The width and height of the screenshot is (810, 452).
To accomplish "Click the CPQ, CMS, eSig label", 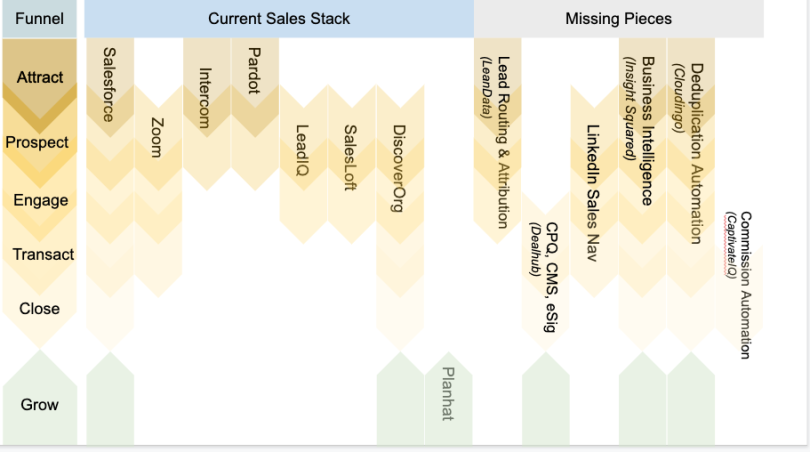I will (x=551, y=277).
